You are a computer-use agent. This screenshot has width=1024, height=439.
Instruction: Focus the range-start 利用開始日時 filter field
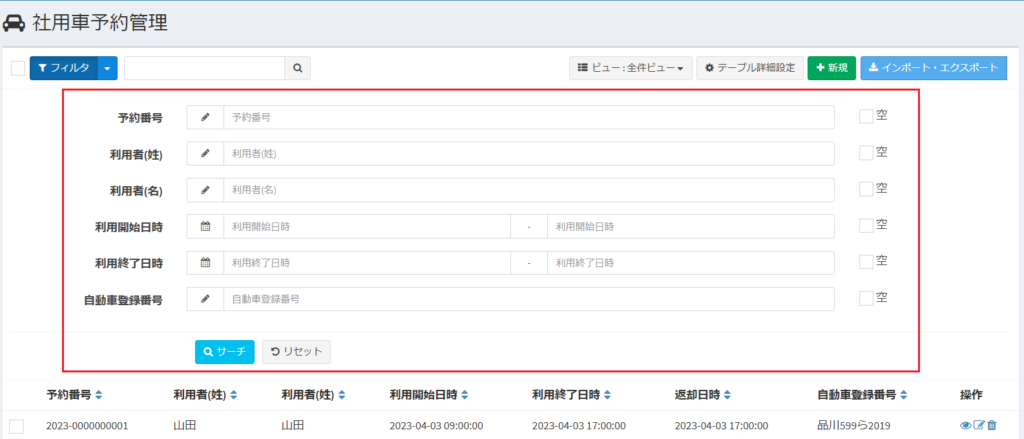click(367, 227)
